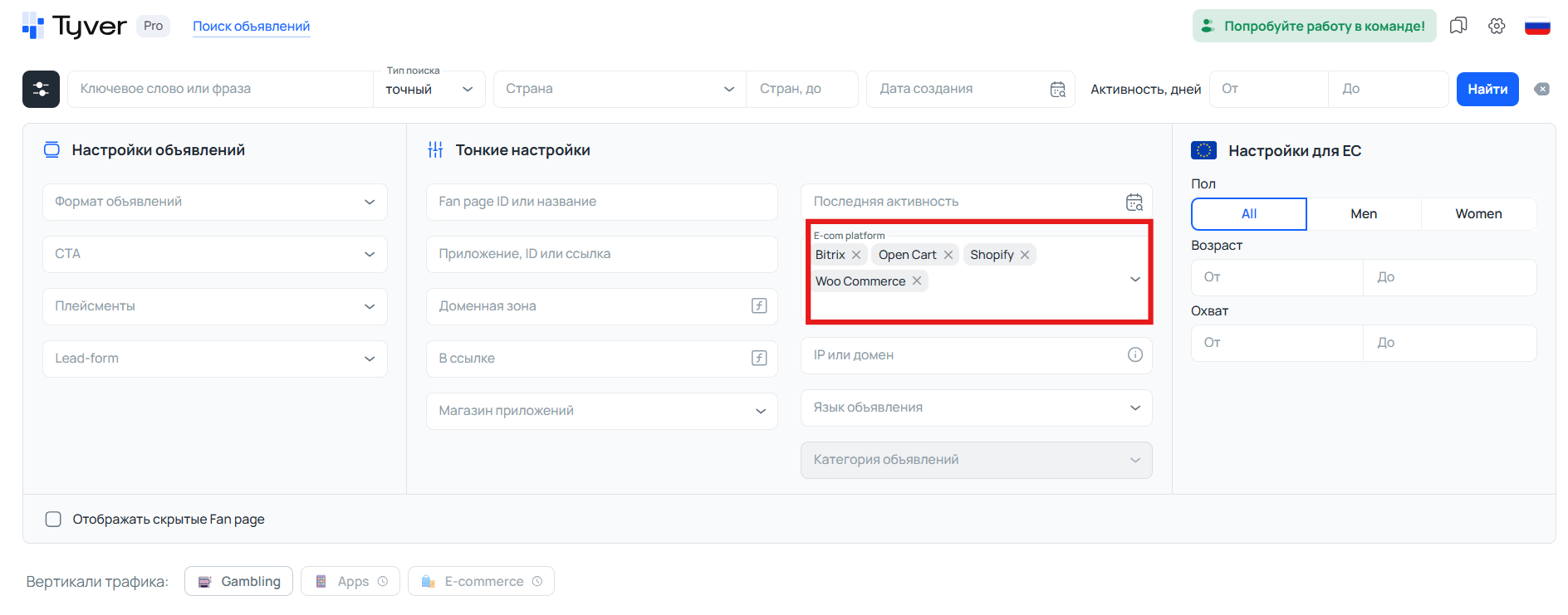The image size is (1568, 615).
Task: Enable 'Отображать скрытые Fan page' checkbox
Action: (x=53, y=519)
